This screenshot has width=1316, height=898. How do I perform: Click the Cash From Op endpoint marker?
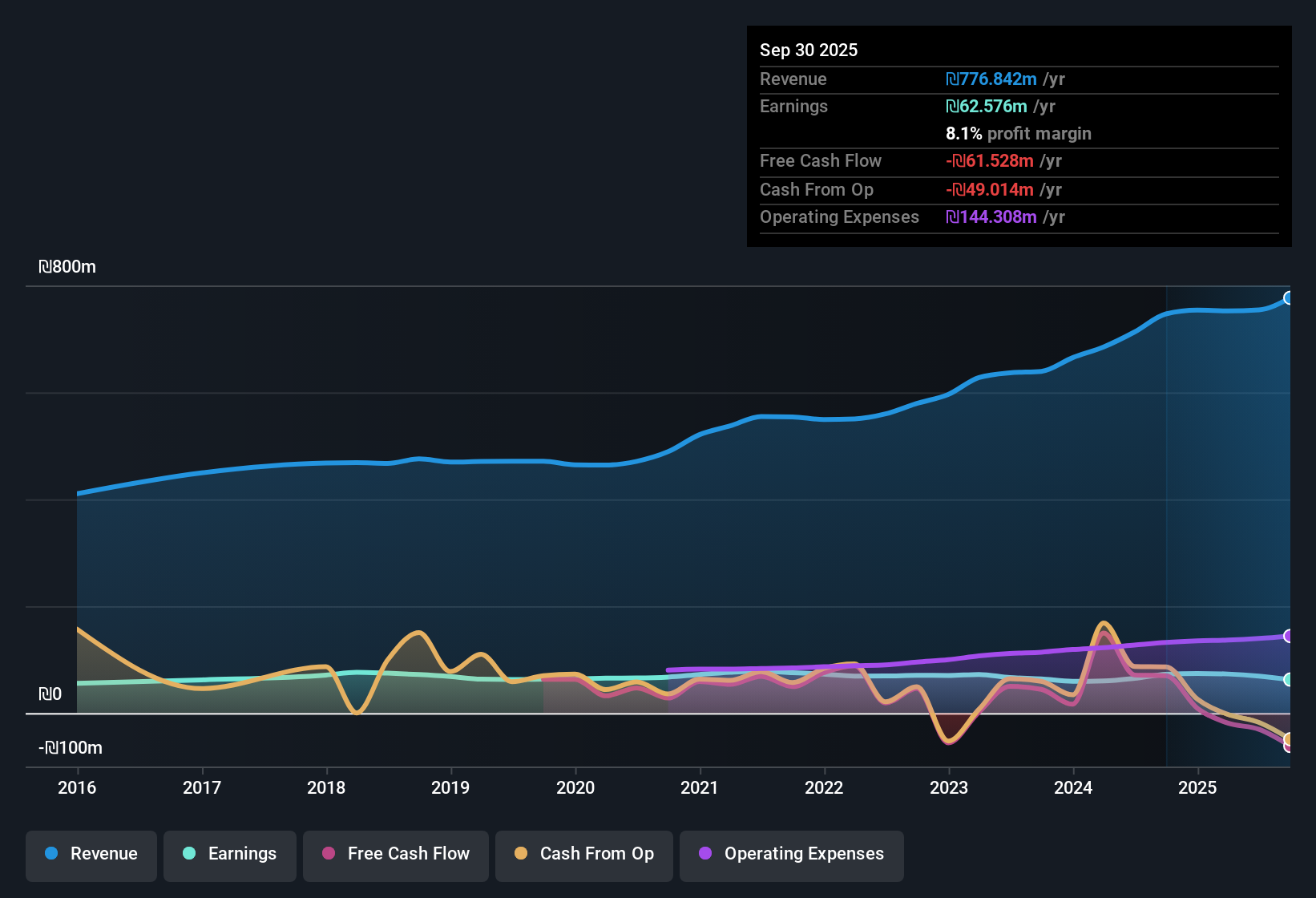pyautogui.click(x=1288, y=738)
